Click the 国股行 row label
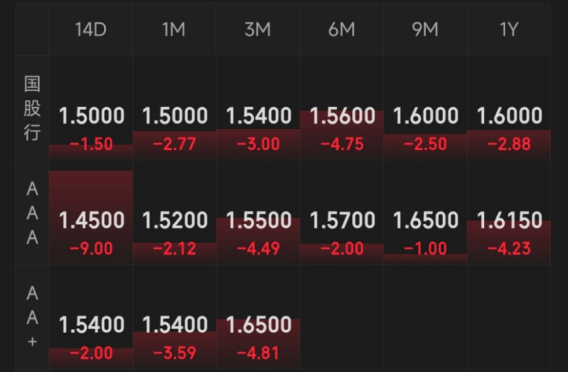This screenshot has width=569, height=372. coord(32,108)
